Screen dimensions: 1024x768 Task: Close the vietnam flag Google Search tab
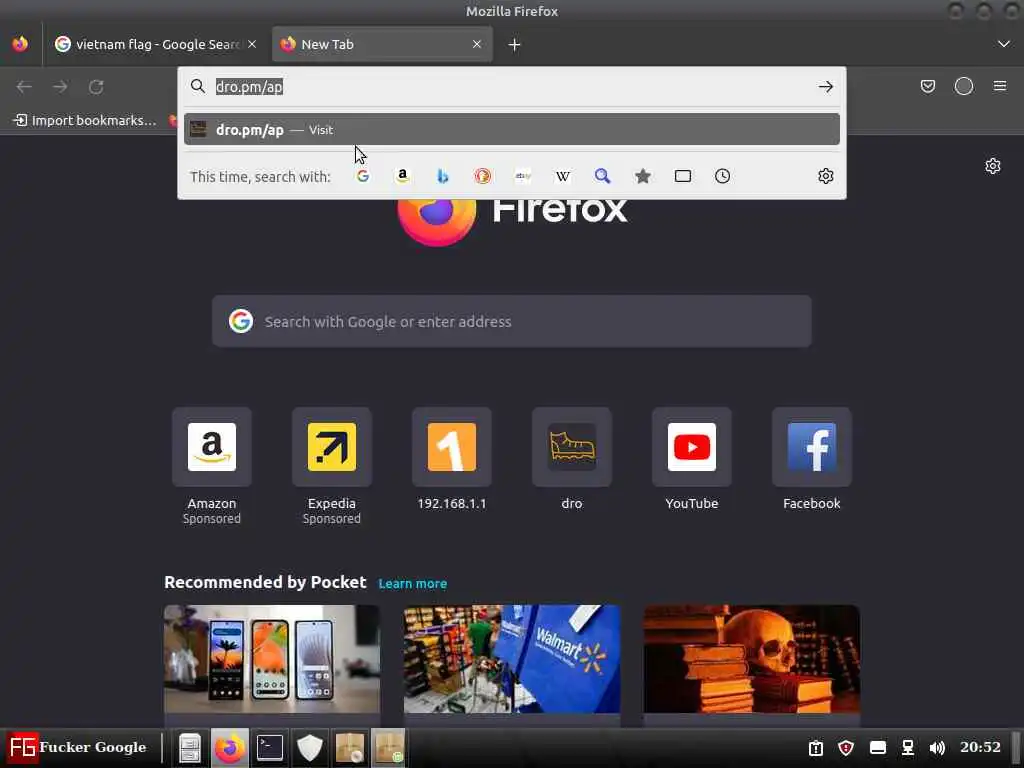pos(252,44)
